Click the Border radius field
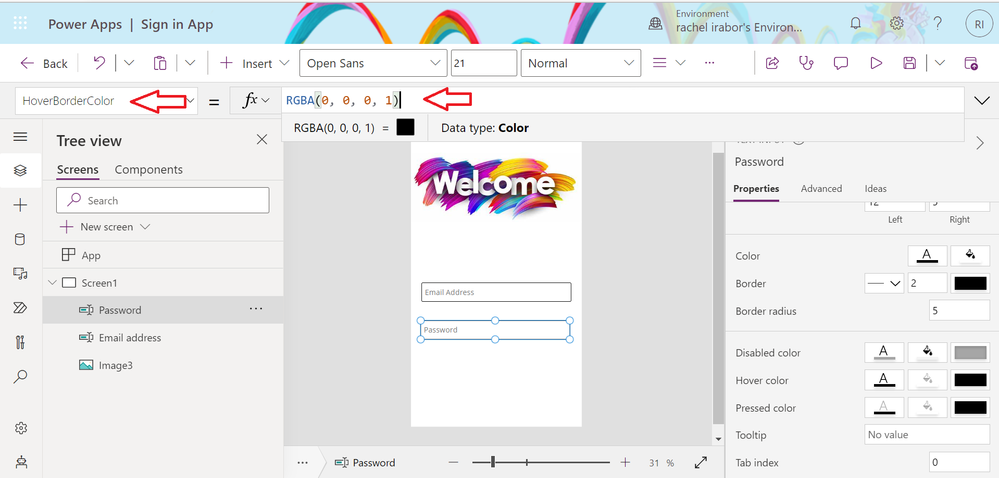This screenshot has width=999, height=478. (x=959, y=311)
